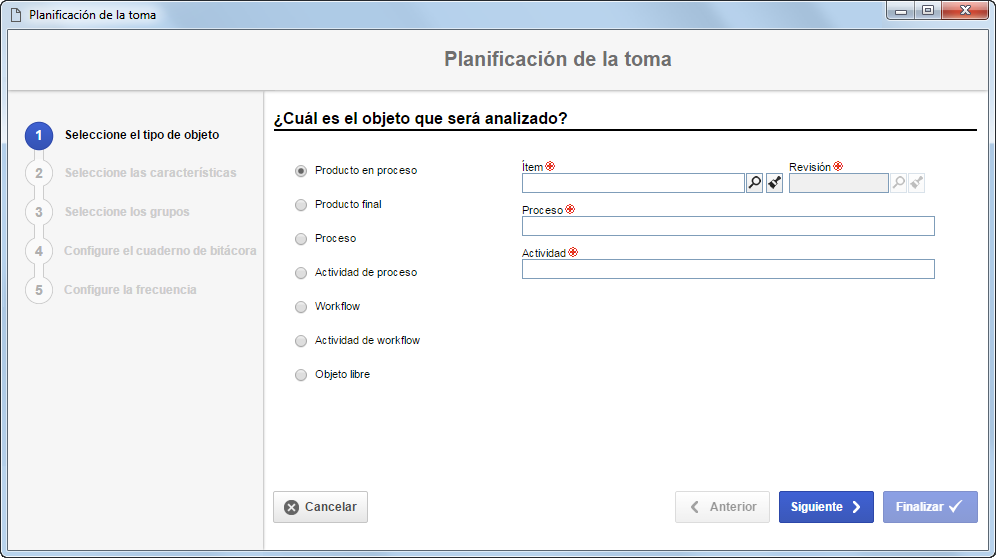Click the Cancelar button
Image resolution: width=996 pixels, height=558 pixels.
320,507
